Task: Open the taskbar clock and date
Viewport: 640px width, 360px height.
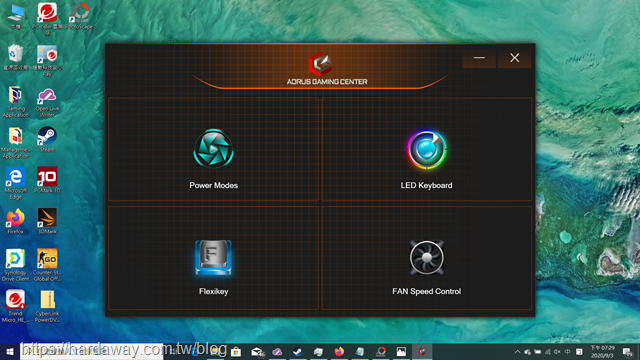Action: pos(602,351)
